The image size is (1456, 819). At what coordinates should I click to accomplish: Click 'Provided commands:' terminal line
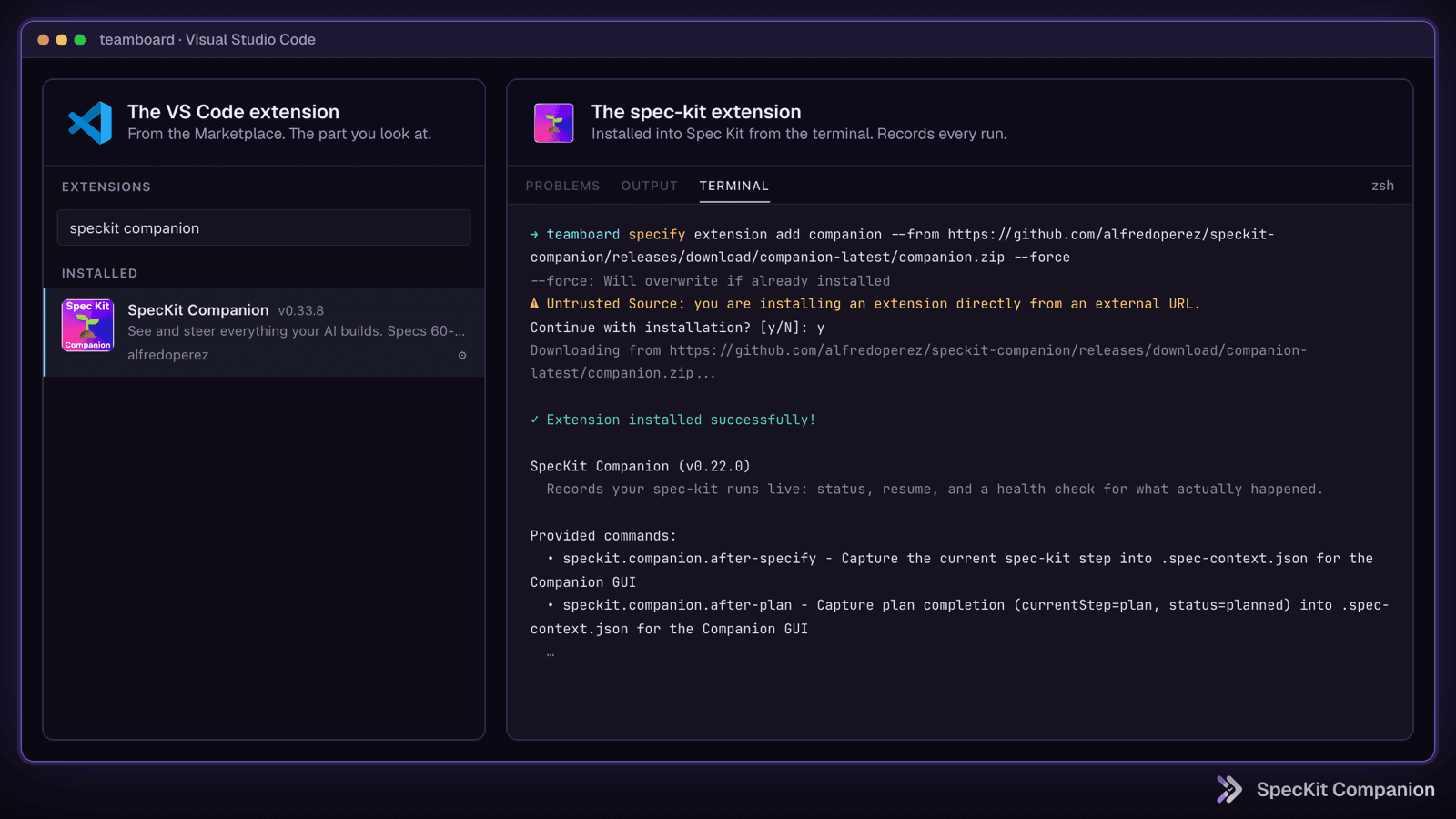pos(603,536)
